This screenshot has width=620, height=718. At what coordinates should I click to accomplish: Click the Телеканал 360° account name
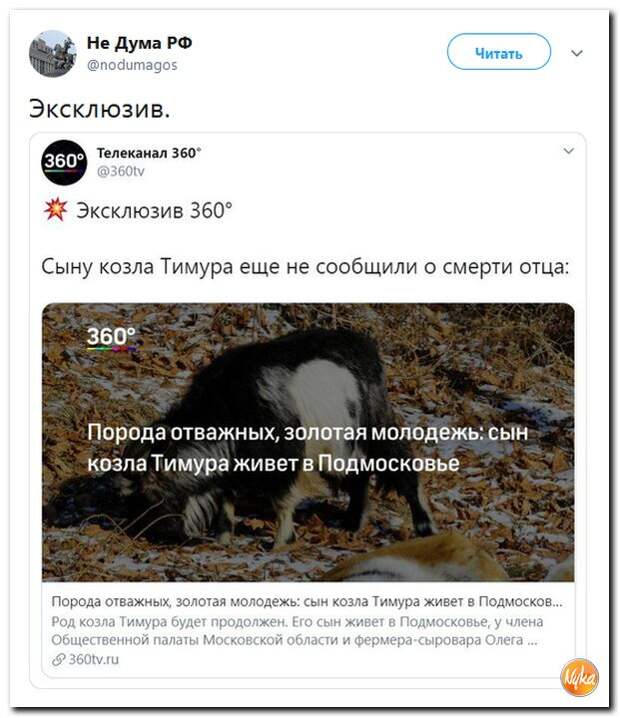pos(149,153)
